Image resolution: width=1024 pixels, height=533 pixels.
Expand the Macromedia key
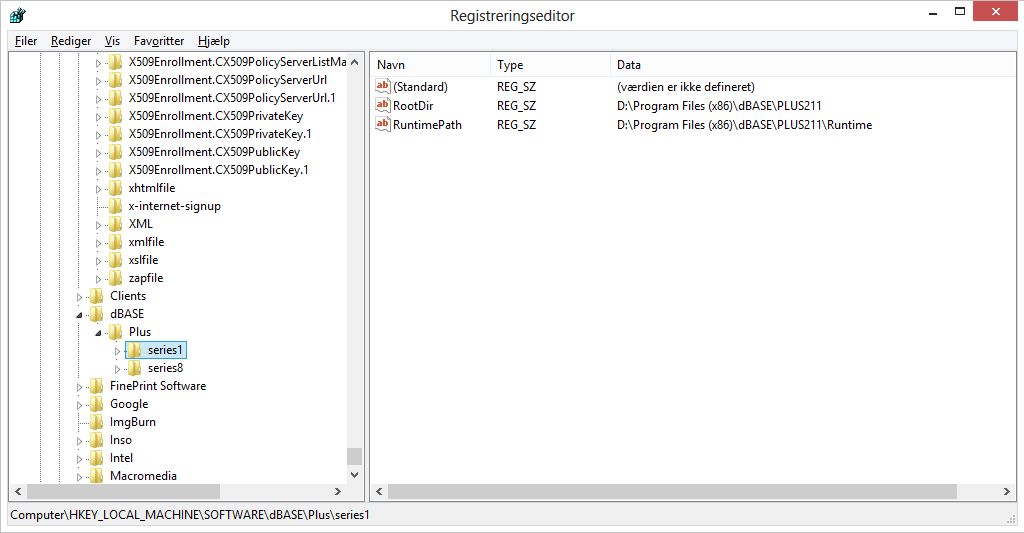80,477
